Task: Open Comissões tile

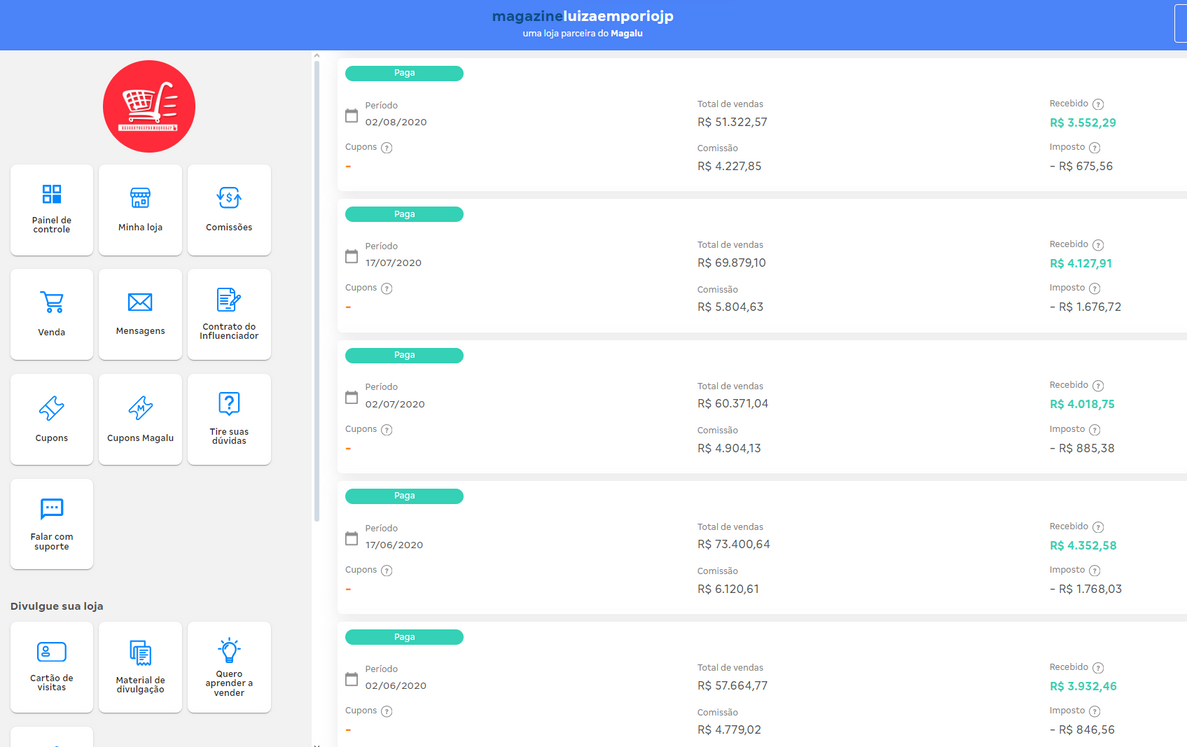Action: click(229, 210)
